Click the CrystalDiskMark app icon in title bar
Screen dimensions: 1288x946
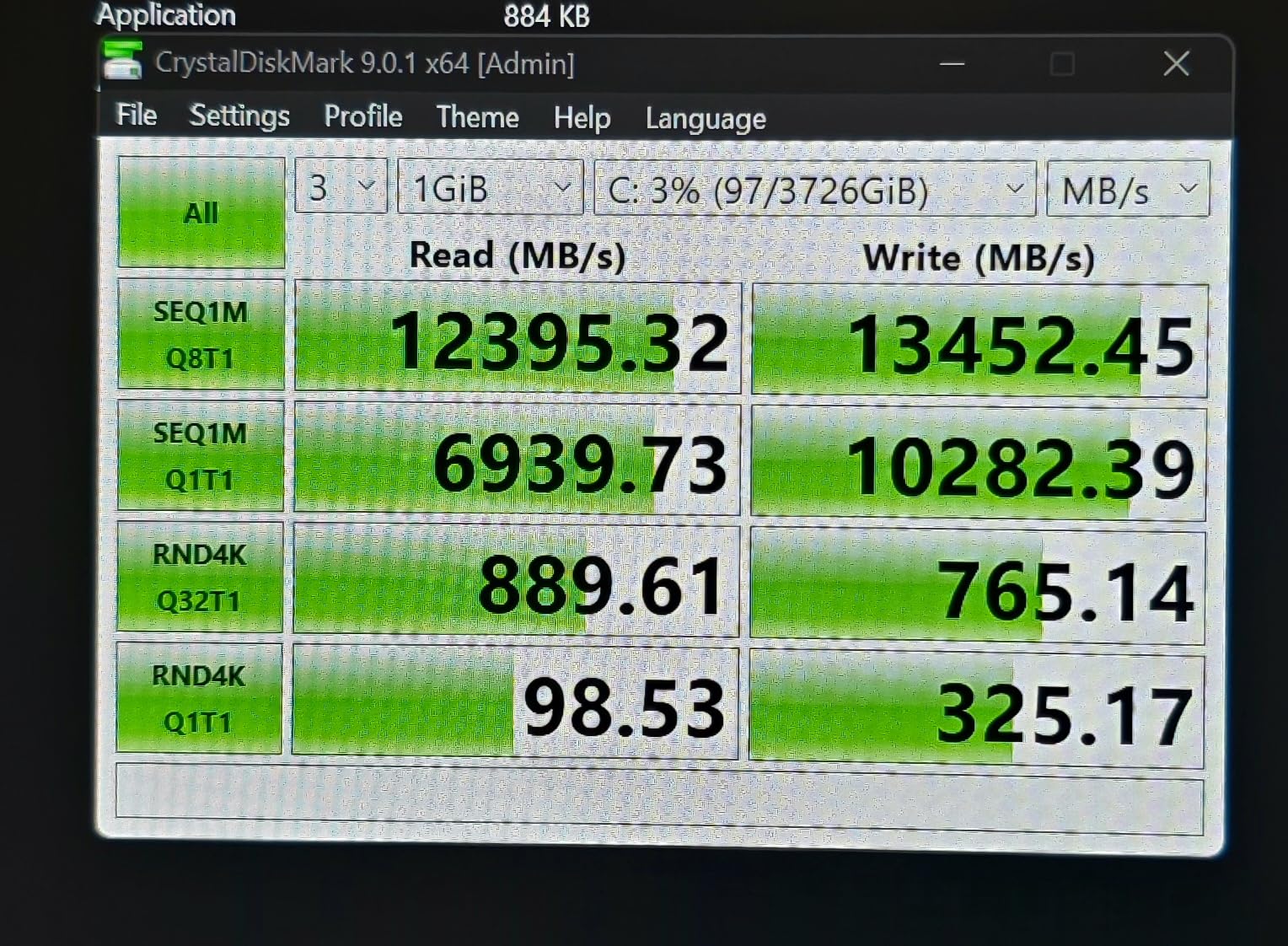pos(122,61)
